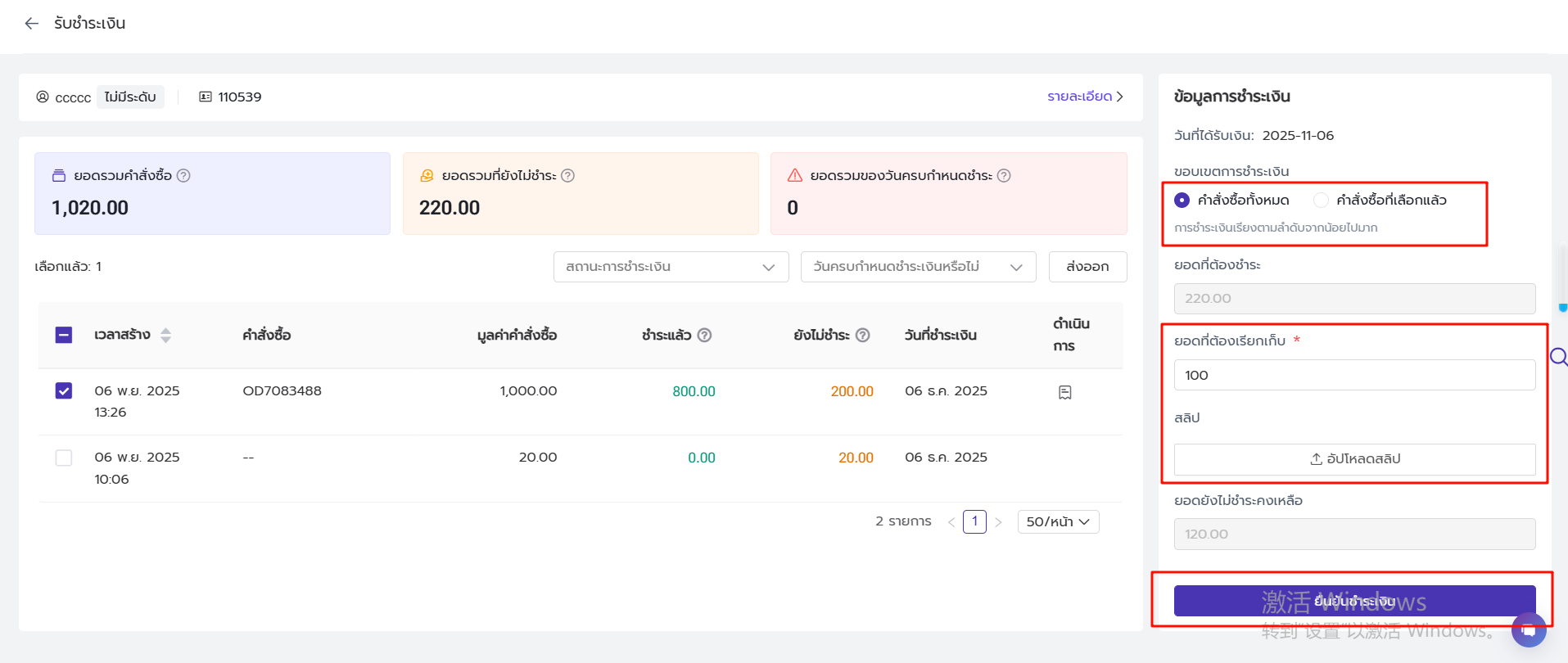Click help icon beside ยอดรวมคำสั่งซื้อ
This screenshot has height=663, width=1568.
(183, 176)
